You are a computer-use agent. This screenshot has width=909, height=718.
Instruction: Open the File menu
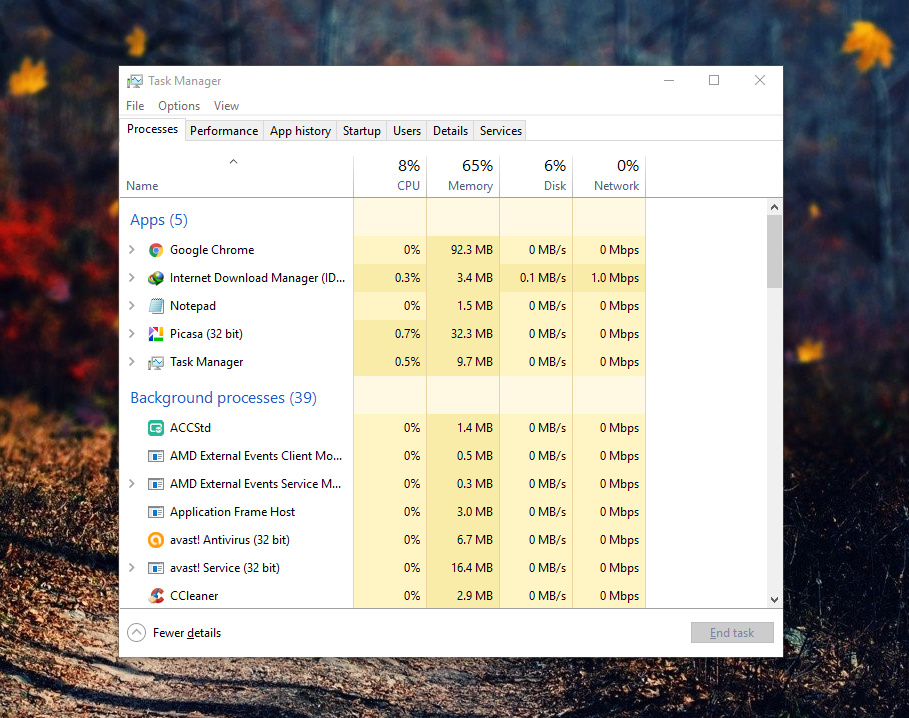[135, 106]
